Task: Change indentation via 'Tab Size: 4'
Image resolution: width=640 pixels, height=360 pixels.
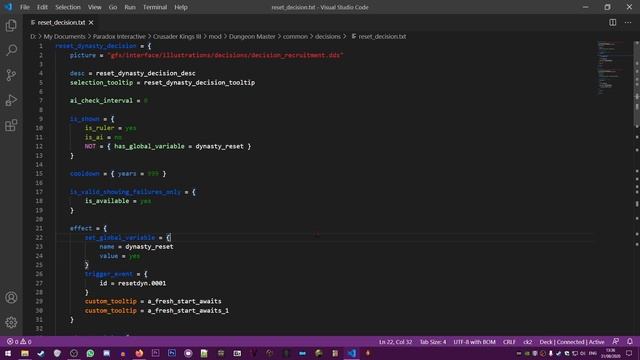Action: click(433, 342)
